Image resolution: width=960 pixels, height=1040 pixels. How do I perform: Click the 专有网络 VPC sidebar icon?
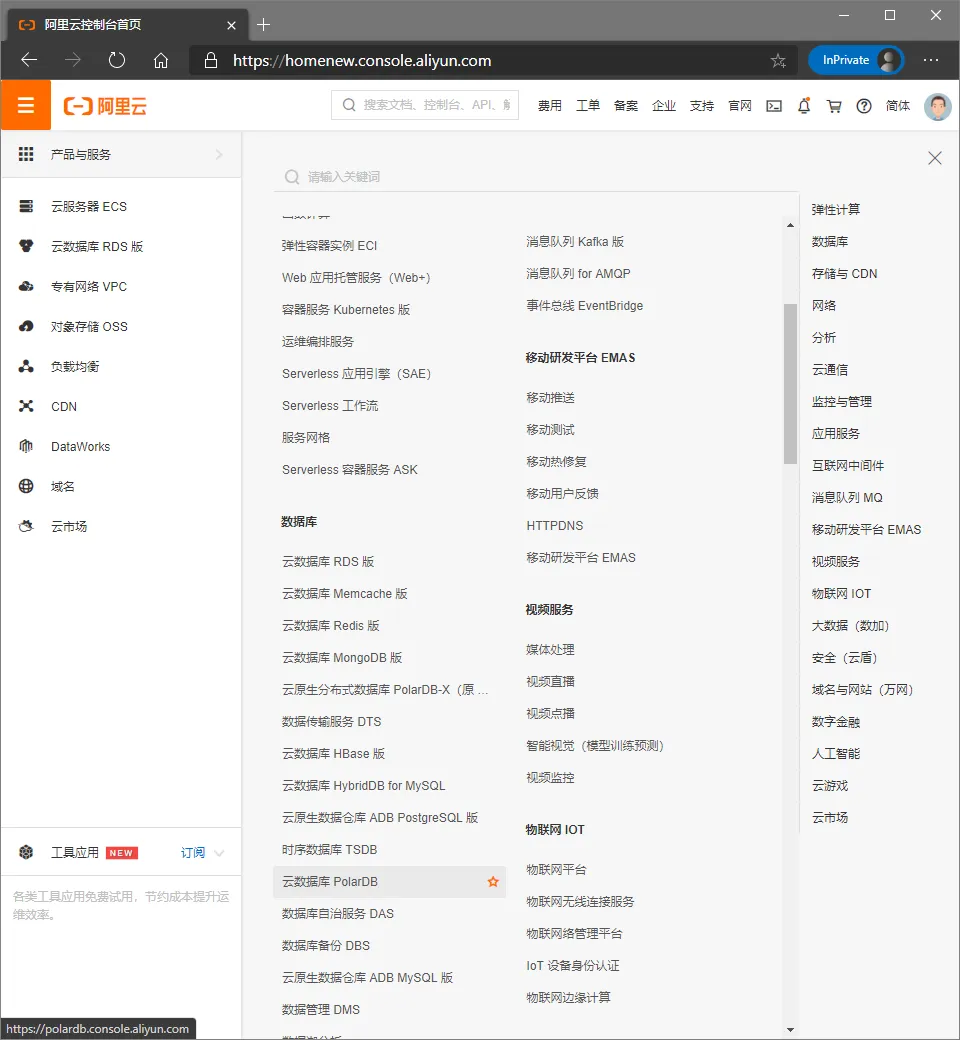click(26, 287)
